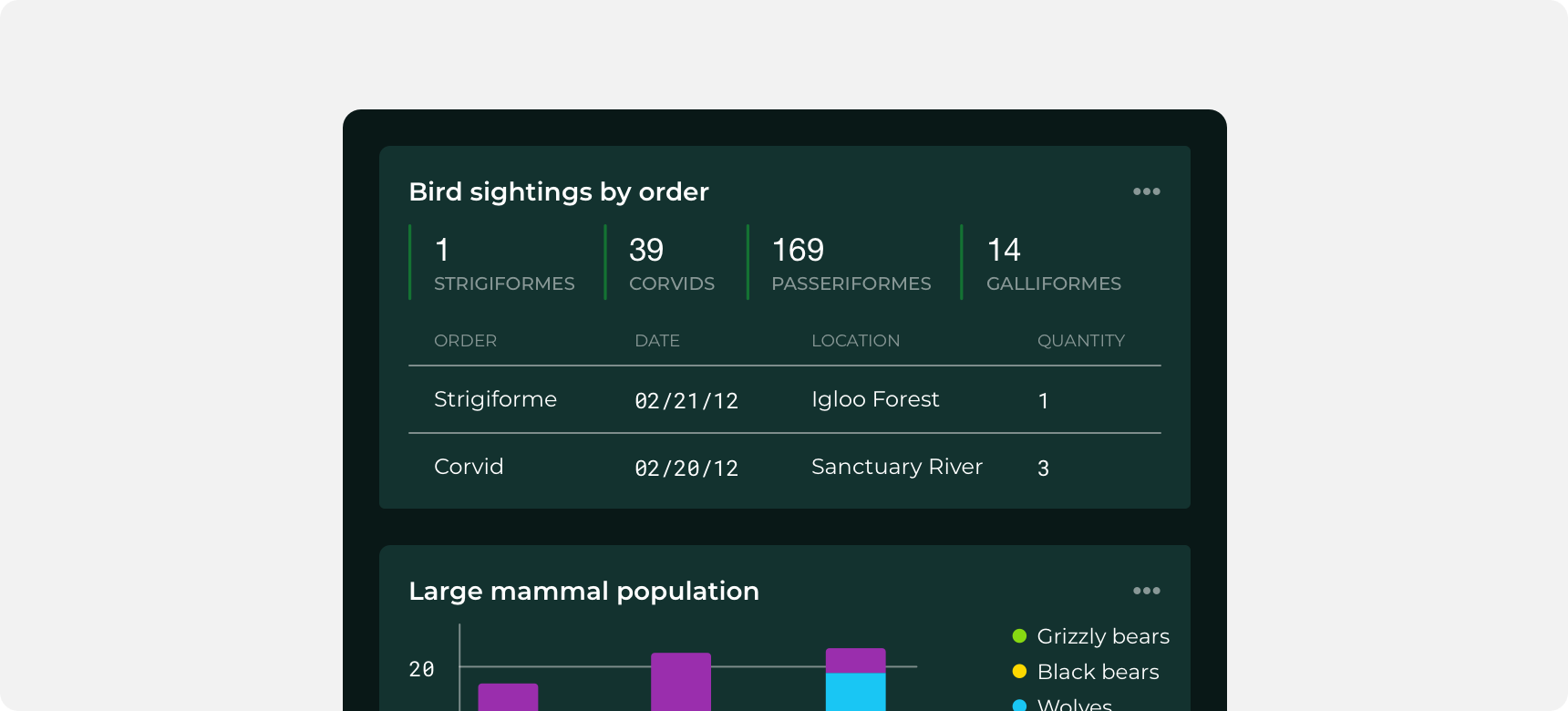The width and height of the screenshot is (1568, 711).
Task: Click the first purple chart bar
Action: [508, 697]
